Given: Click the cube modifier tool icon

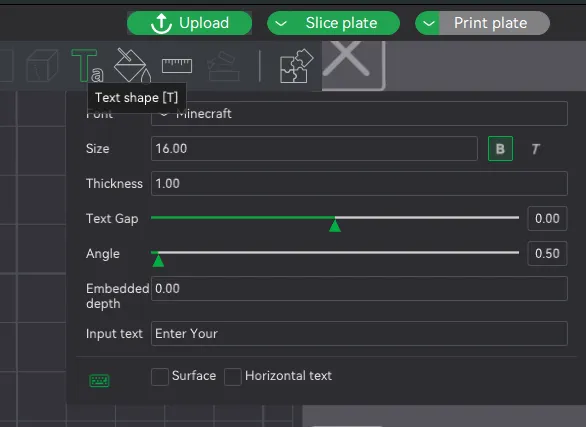Looking at the screenshot, I should coord(42,65).
